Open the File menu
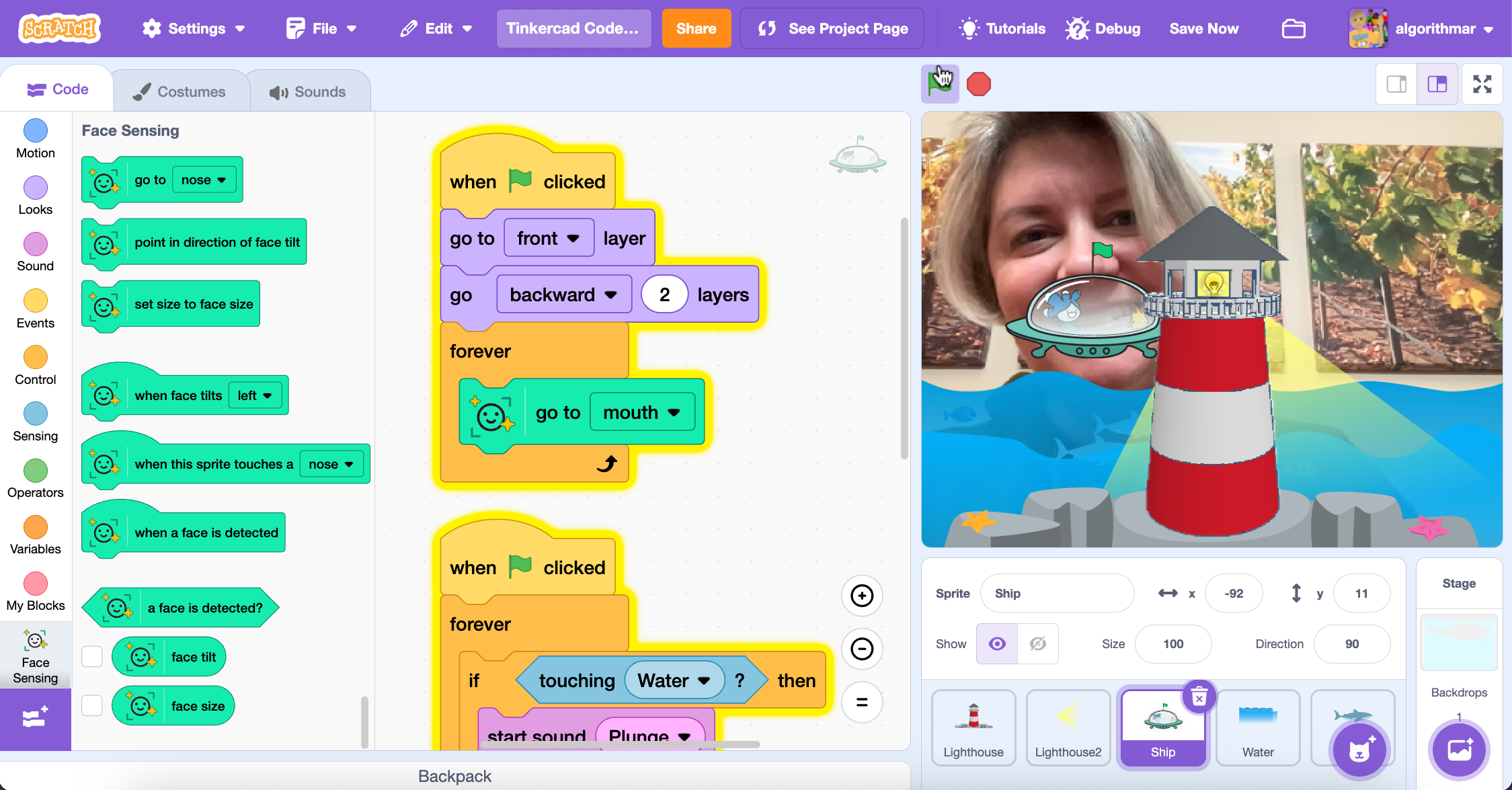Screen dimensions: 1512x790 pos(321,29)
